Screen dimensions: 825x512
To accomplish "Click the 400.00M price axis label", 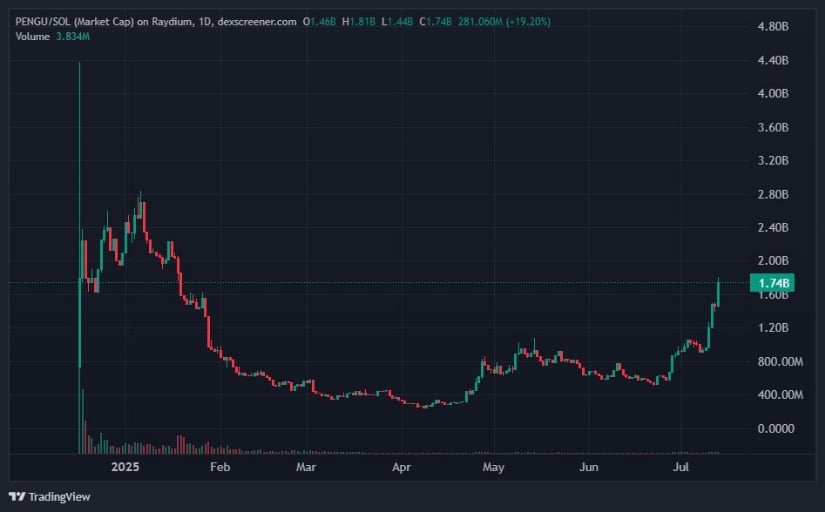I will [x=780, y=395].
